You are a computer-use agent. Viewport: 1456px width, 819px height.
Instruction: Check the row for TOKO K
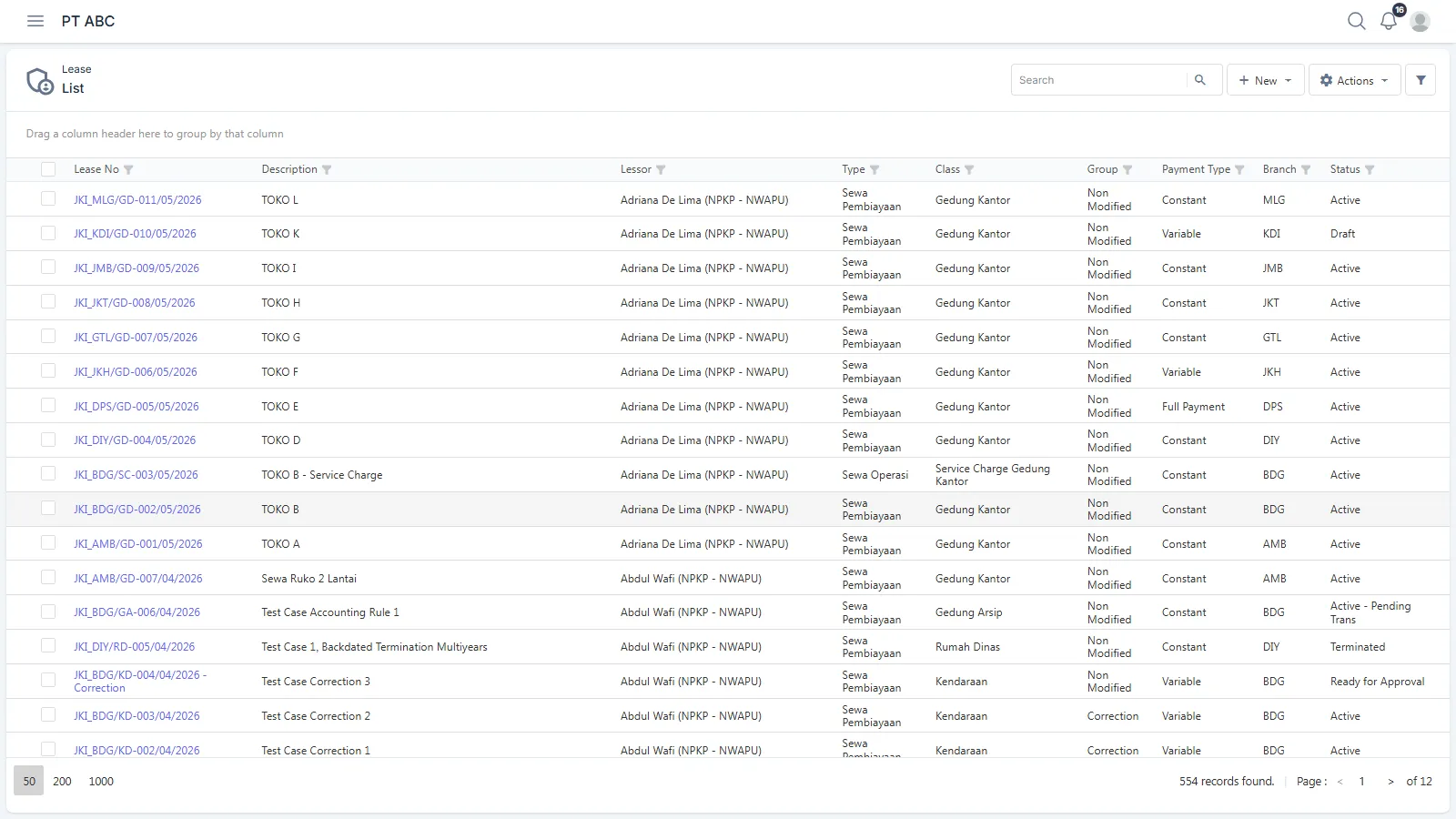[48, 233]
